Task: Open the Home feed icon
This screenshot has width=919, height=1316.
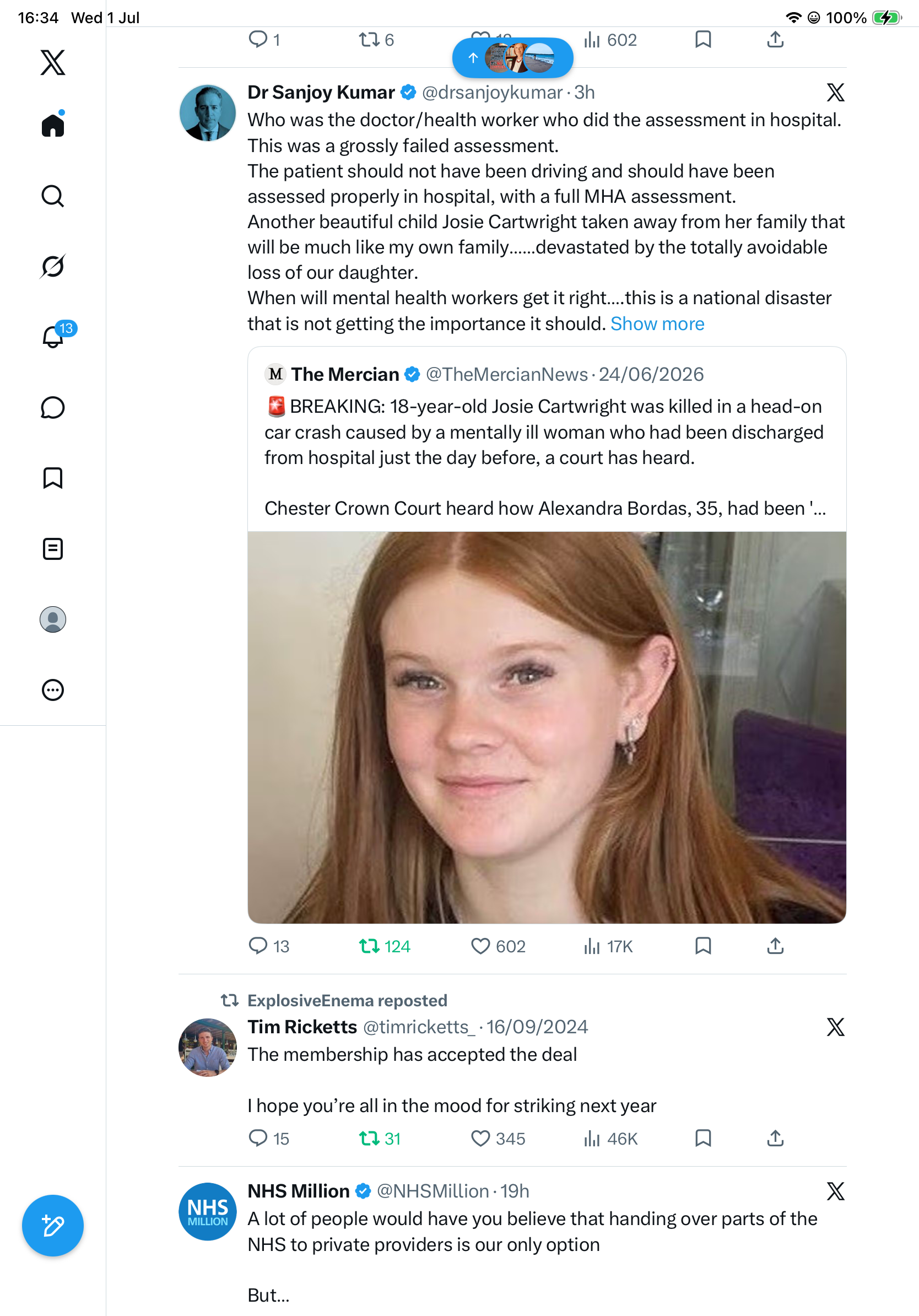Action: (x=53, y=125)
